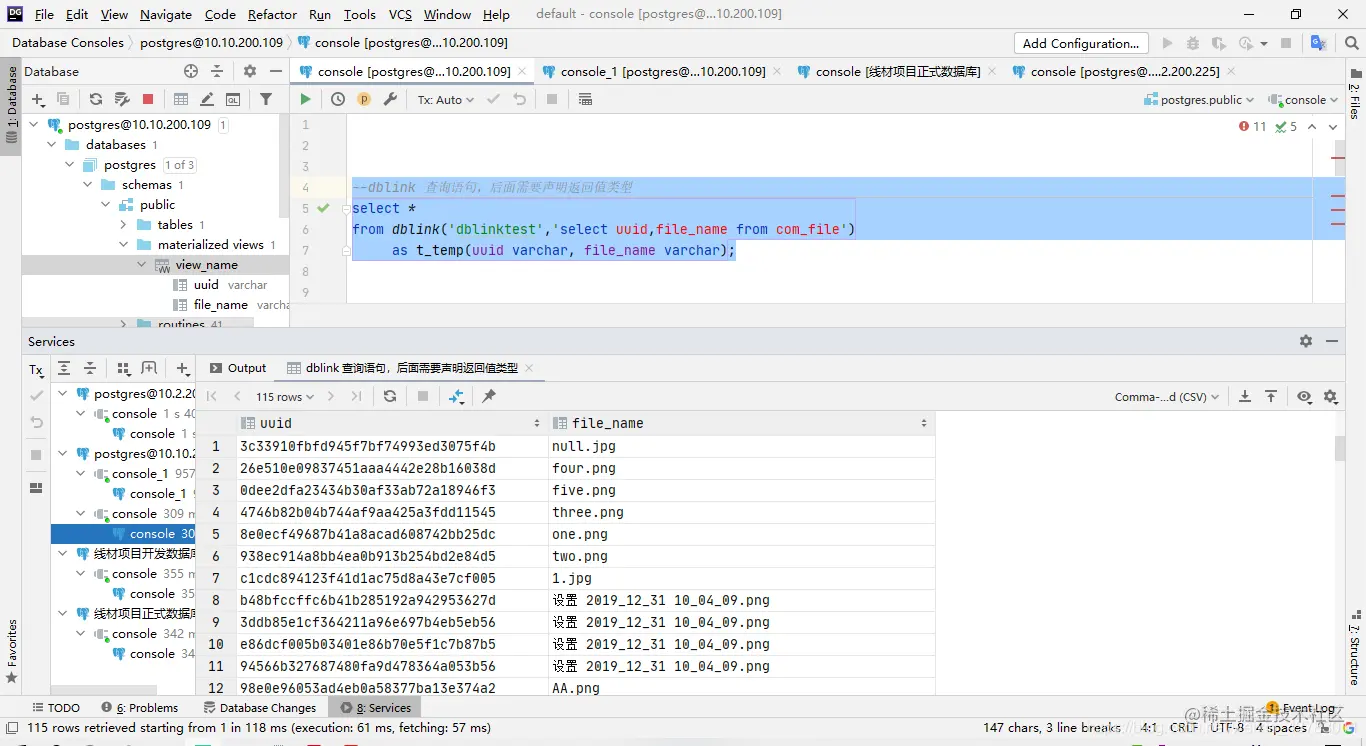Reload the result grid page
The image size is (1366, 746).
[390, 396]
